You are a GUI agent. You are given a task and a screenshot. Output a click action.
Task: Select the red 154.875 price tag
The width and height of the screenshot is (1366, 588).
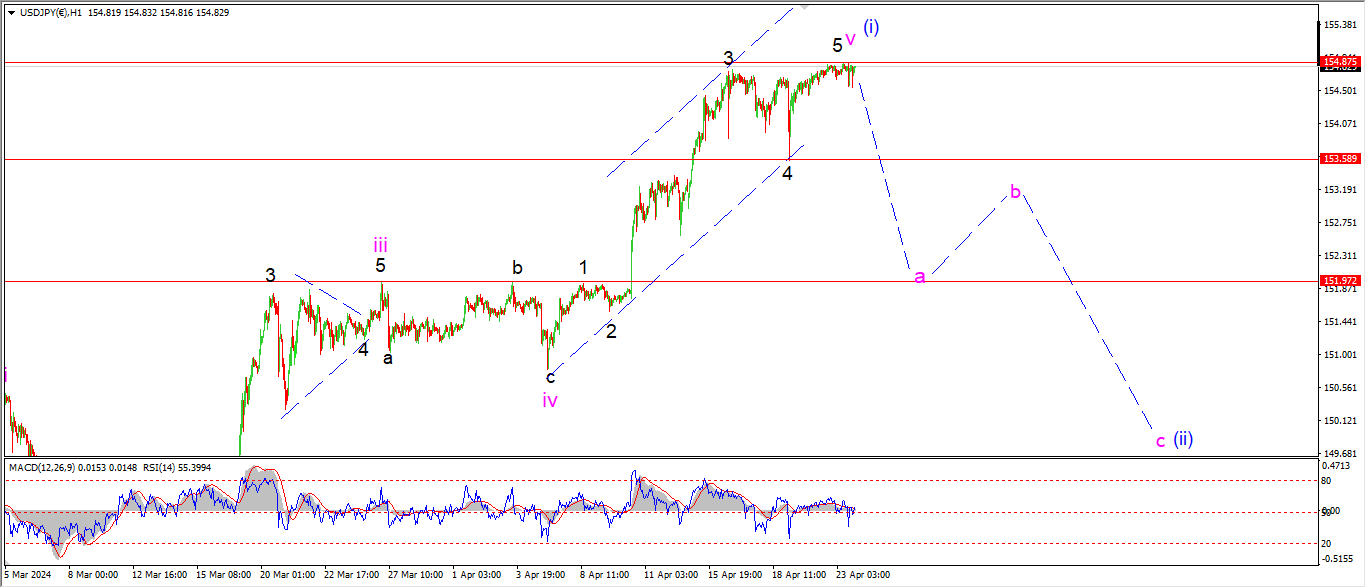[x=1341, y=62]
